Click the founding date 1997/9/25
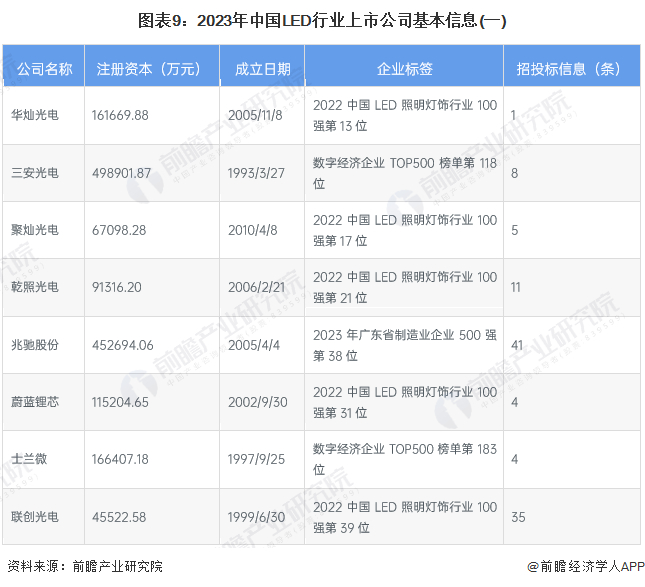 click(256, 459)
